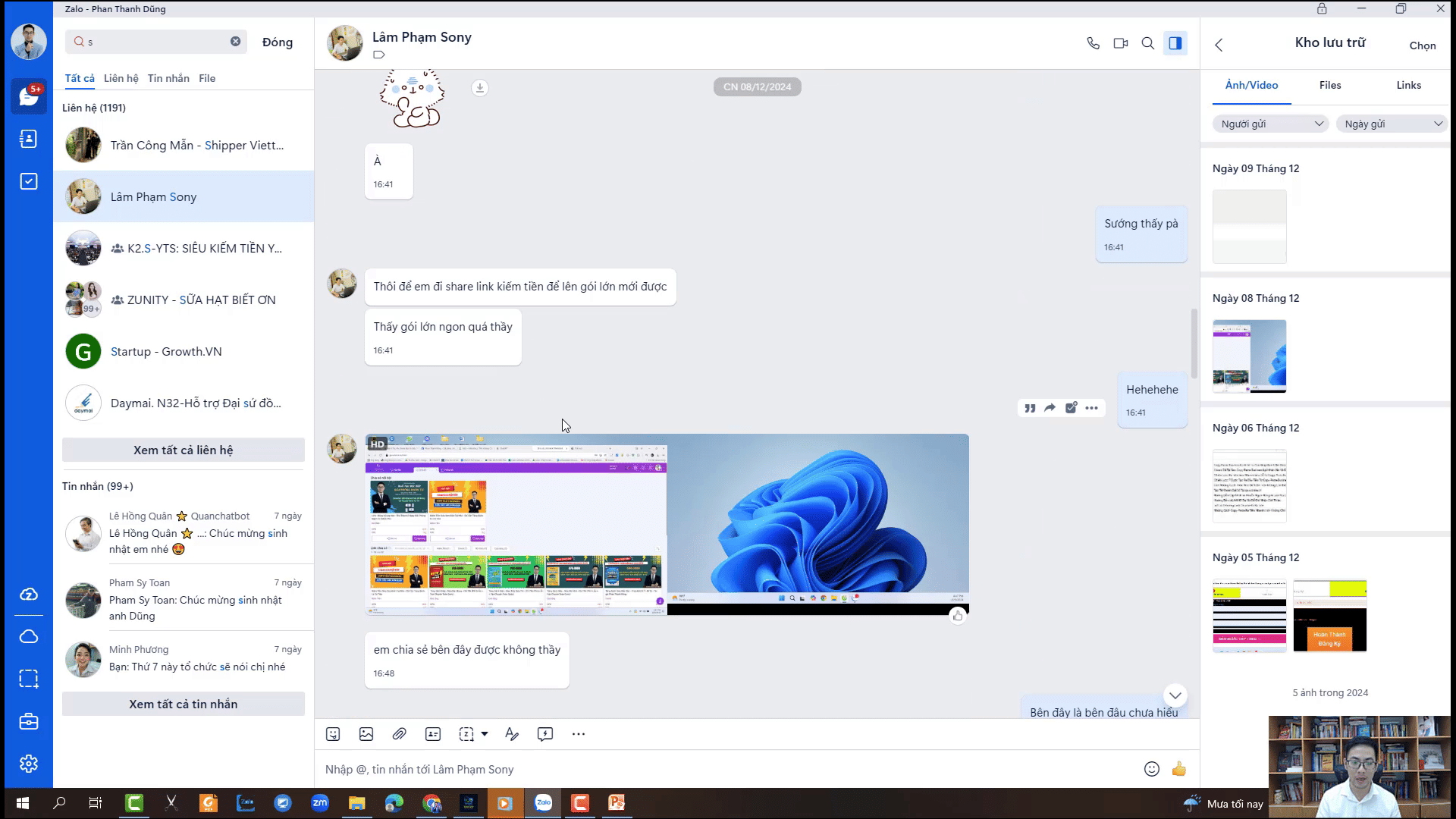Open Zalo settings gear icon

pos(29,764)
